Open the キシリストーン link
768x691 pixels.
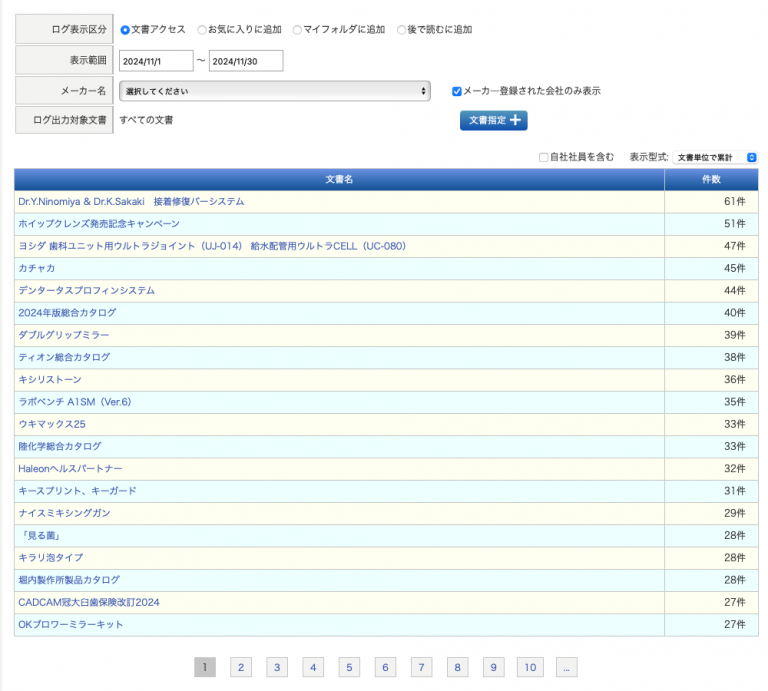(50, 380)
